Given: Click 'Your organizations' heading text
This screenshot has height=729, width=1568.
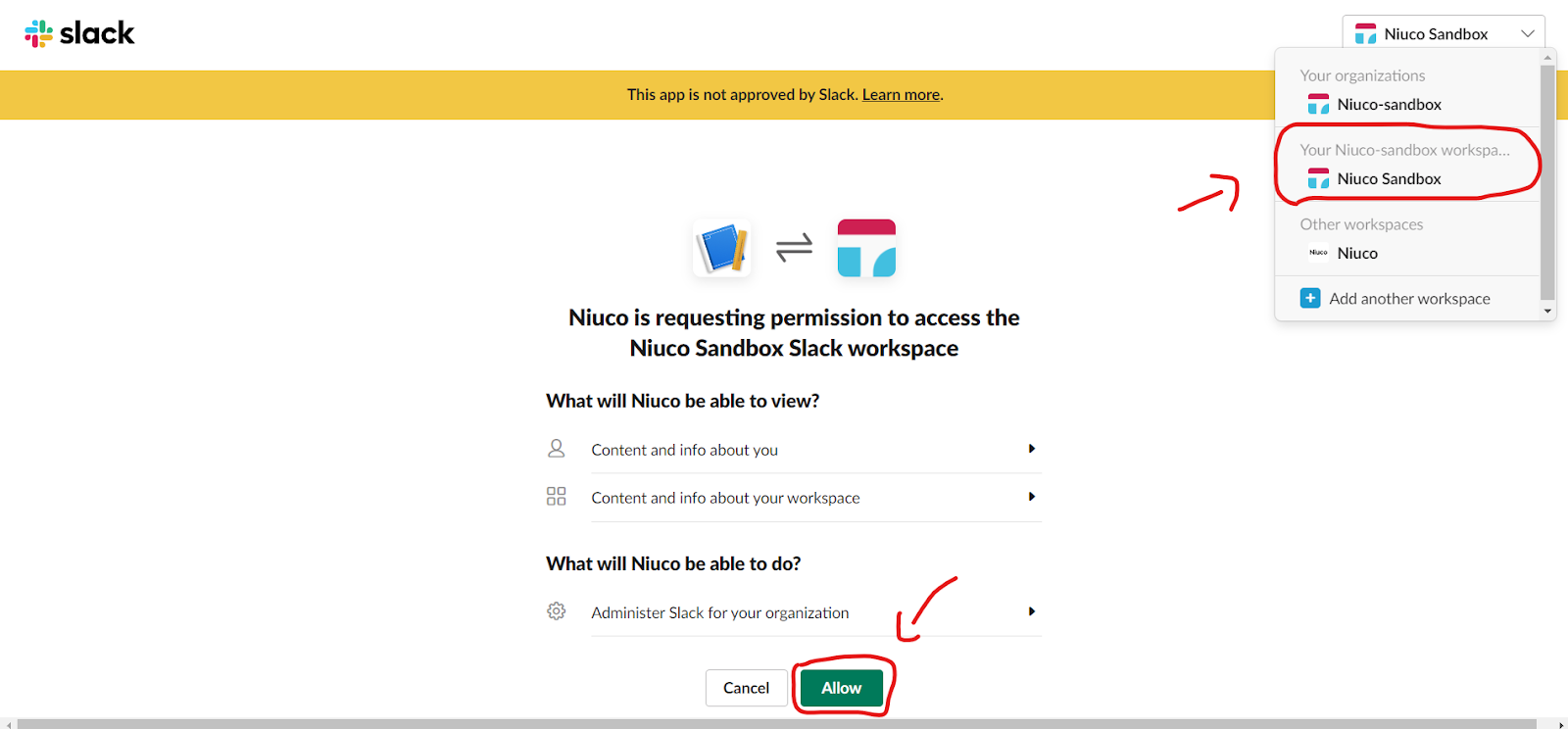Looking at the screenshot, I should point(1362,75).
